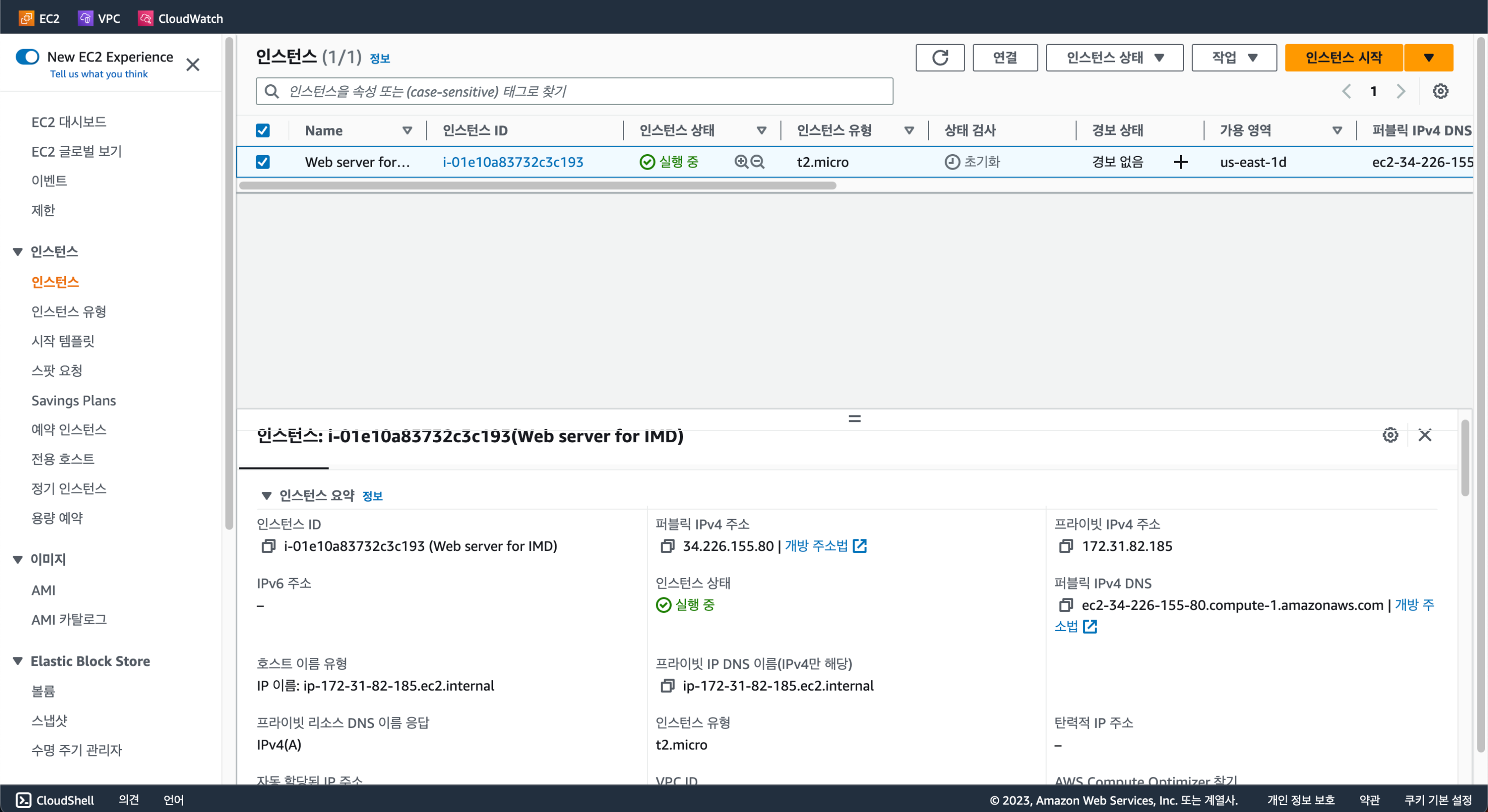
Task: Select 시작 템플릿 in the sidebar
Action: click(x=63, y=341)
